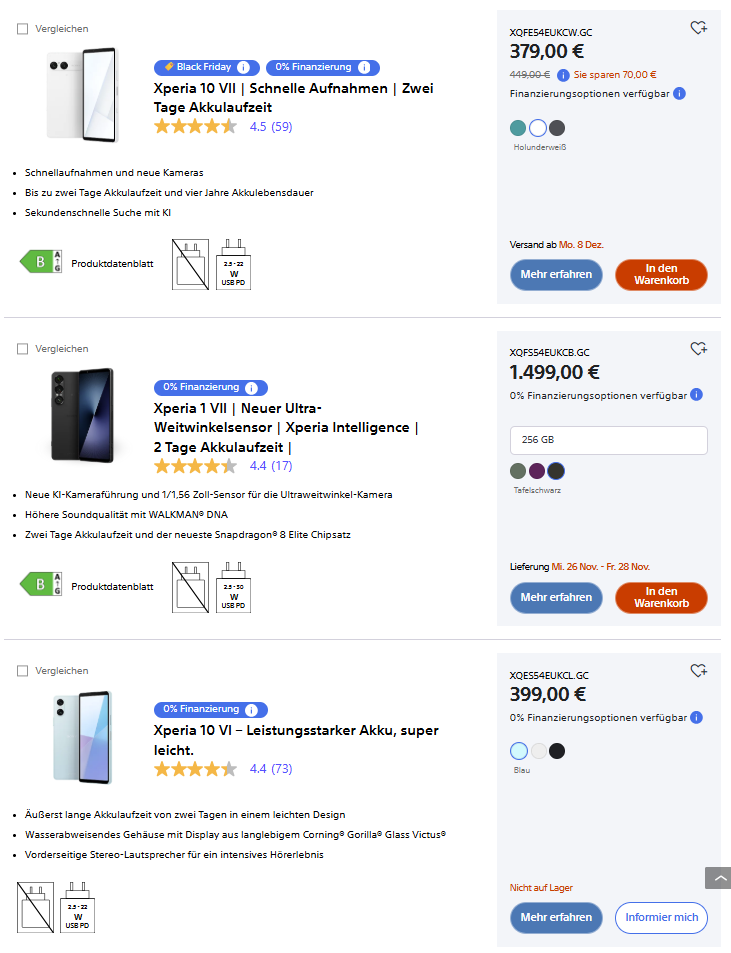
Task: Show info on Xperia 1 VII 0% Finanzierung badge
Action: pyautogui.click(x=251, y=388)
